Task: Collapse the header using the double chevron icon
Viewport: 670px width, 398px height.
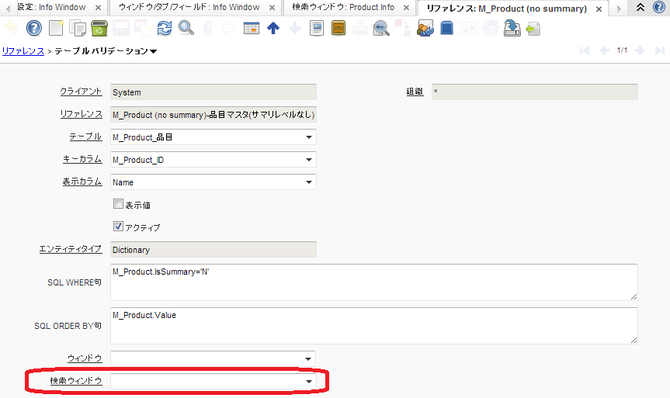Action: click(640, 7)
